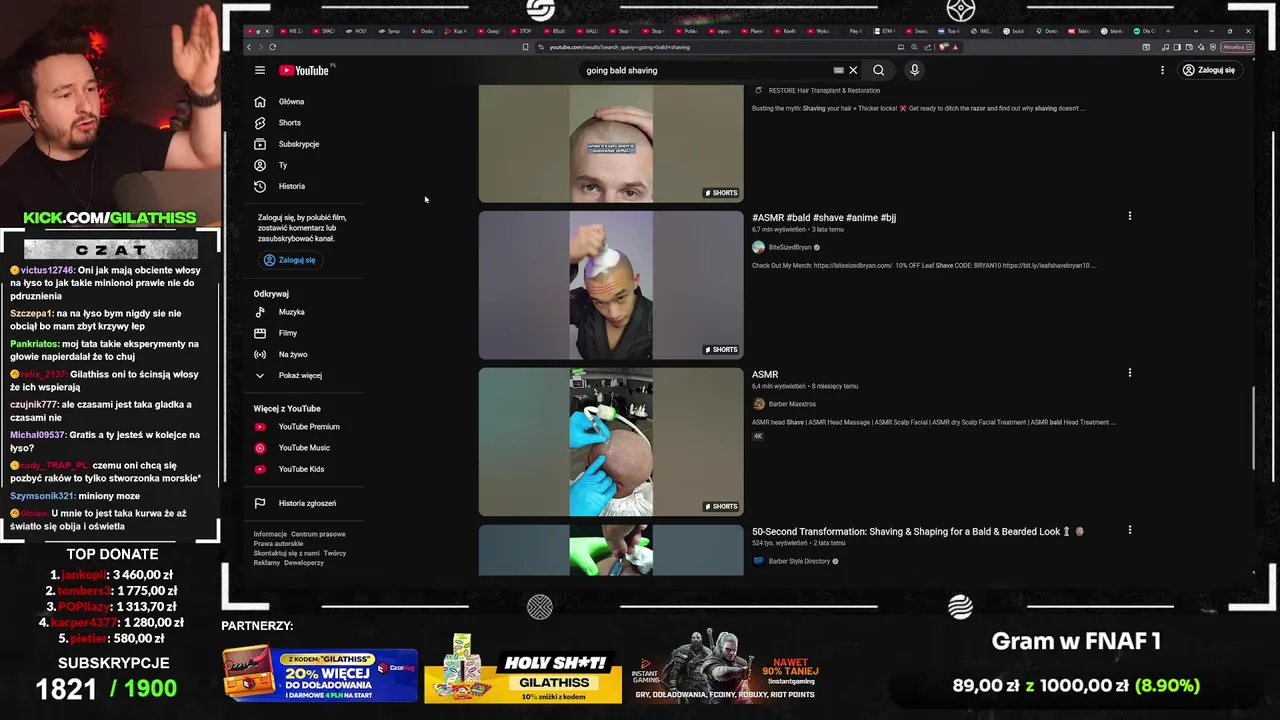
Task: Click the Instant Gaming partner banner
Action: [725, 666]
